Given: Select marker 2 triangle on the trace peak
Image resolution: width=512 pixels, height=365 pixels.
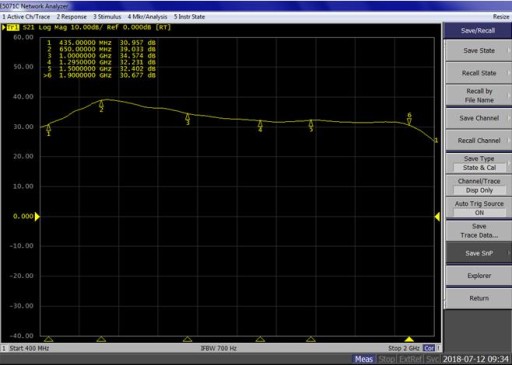Looking at the screenshot, I should pos(101,104).
